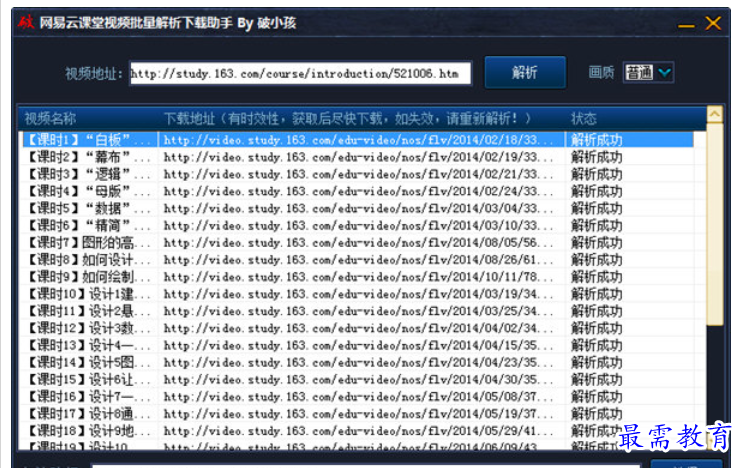Select row 【课时17】设计8通...
The width and height of the screenshot is (740, 468).
pyautogui.click(x=357, y=414)
